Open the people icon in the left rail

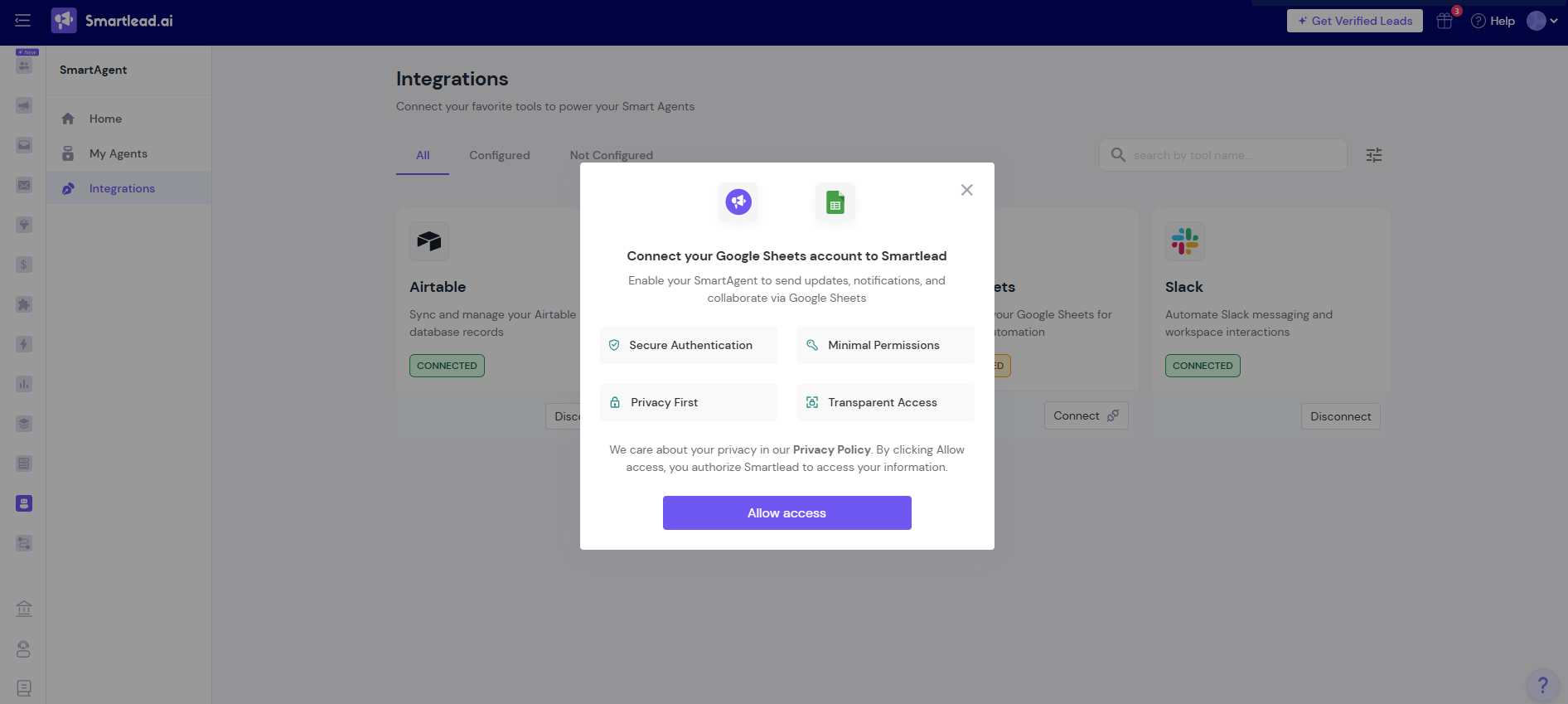tap(24, 66)
